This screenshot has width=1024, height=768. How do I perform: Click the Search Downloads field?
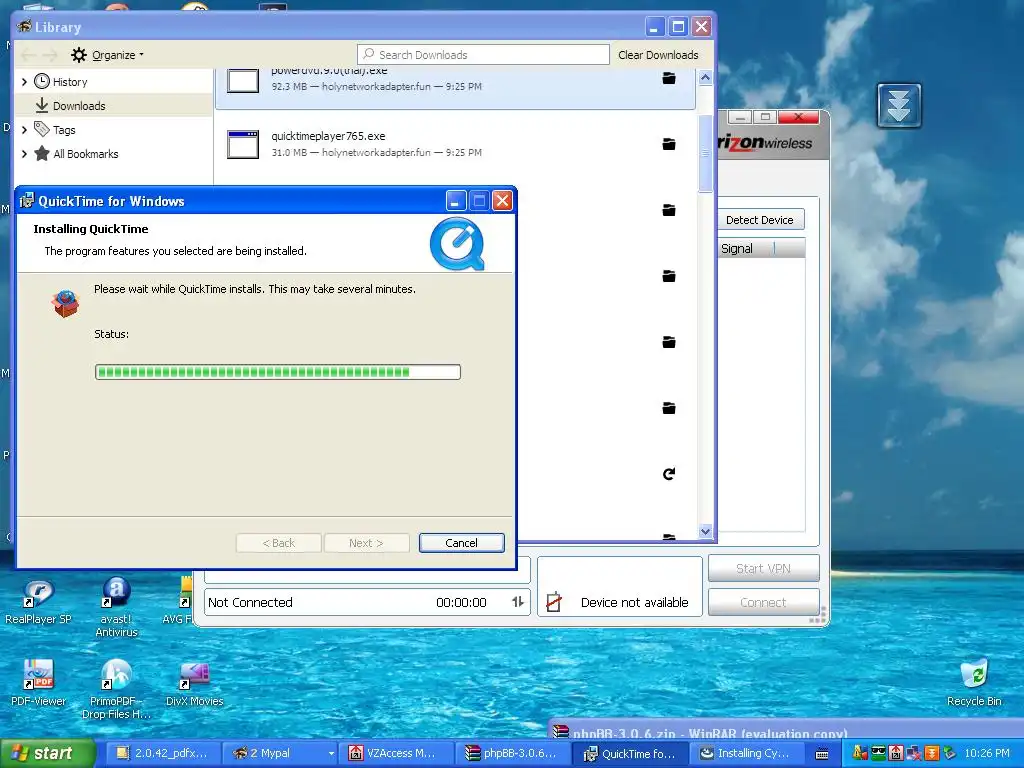tap(483, 55)
